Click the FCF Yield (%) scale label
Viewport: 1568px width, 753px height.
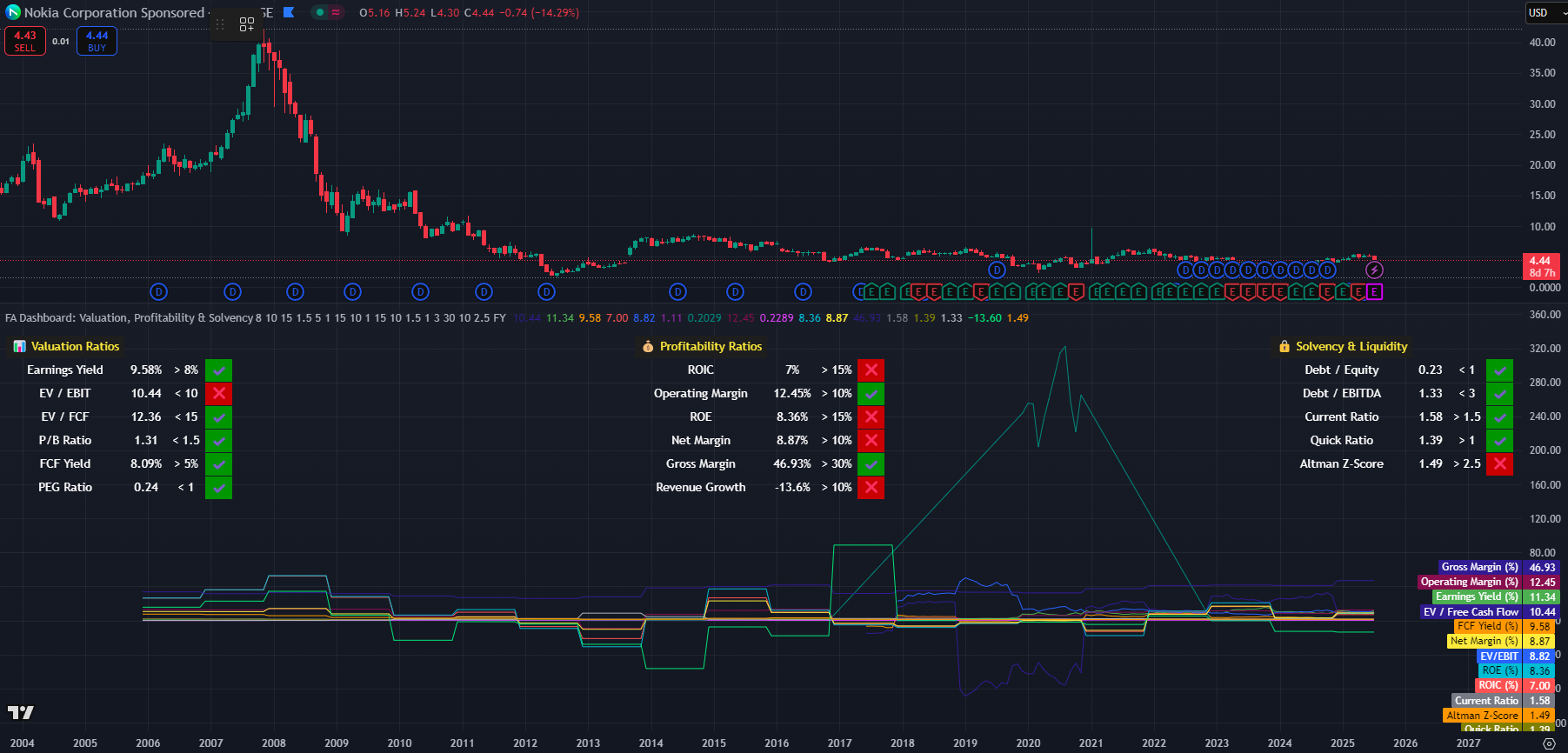click(1488, 626)
